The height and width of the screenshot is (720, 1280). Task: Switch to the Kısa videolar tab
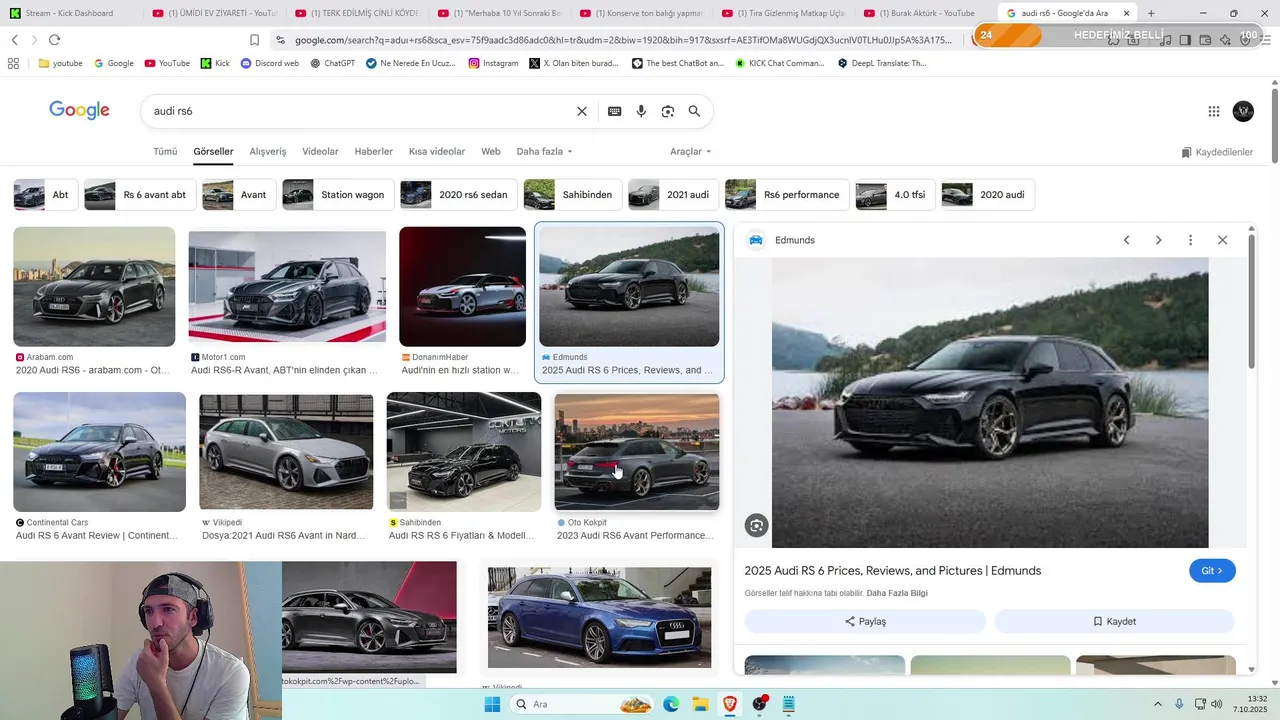[437, 151]
